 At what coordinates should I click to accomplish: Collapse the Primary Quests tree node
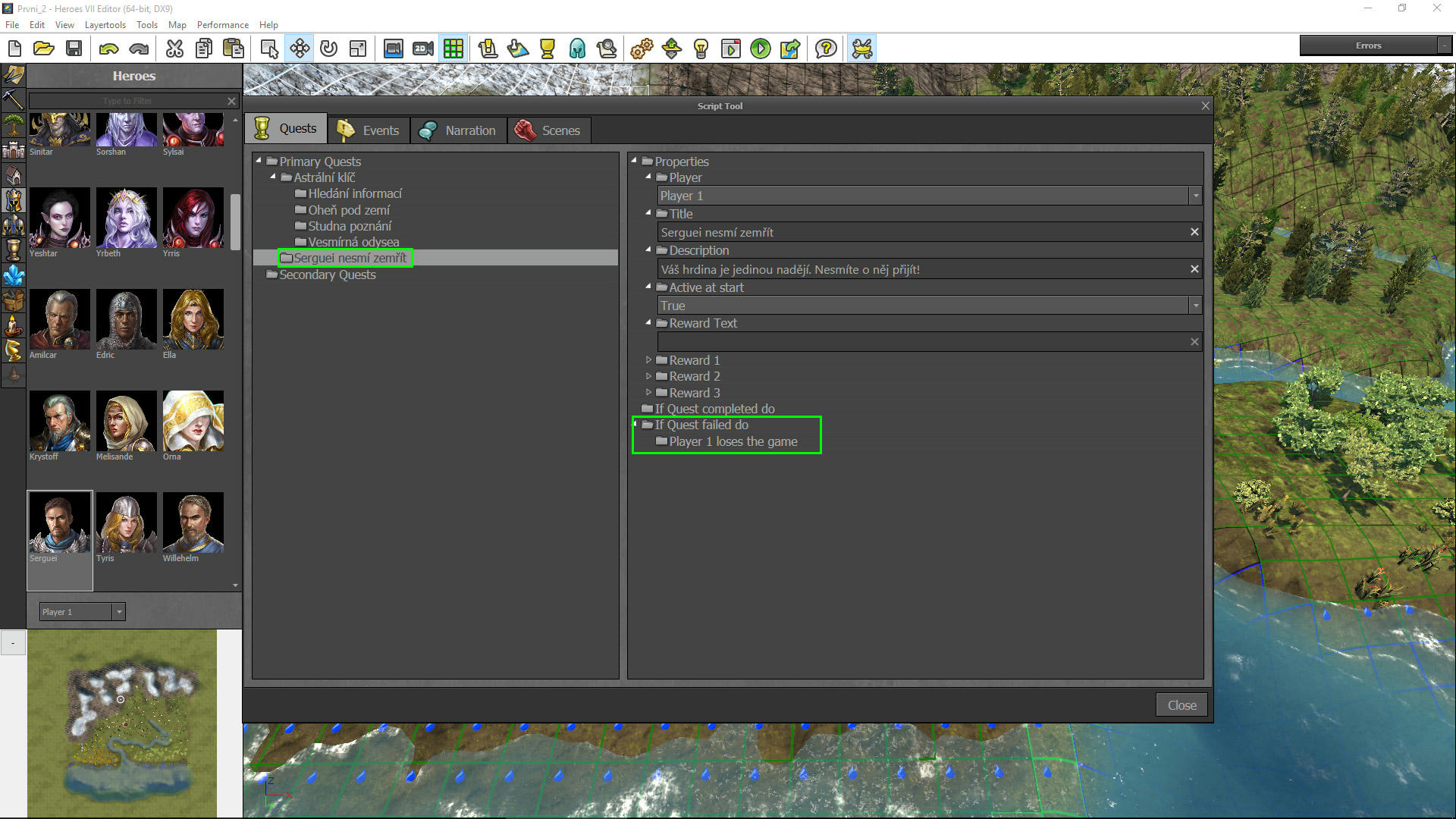(x=259, y=161)
